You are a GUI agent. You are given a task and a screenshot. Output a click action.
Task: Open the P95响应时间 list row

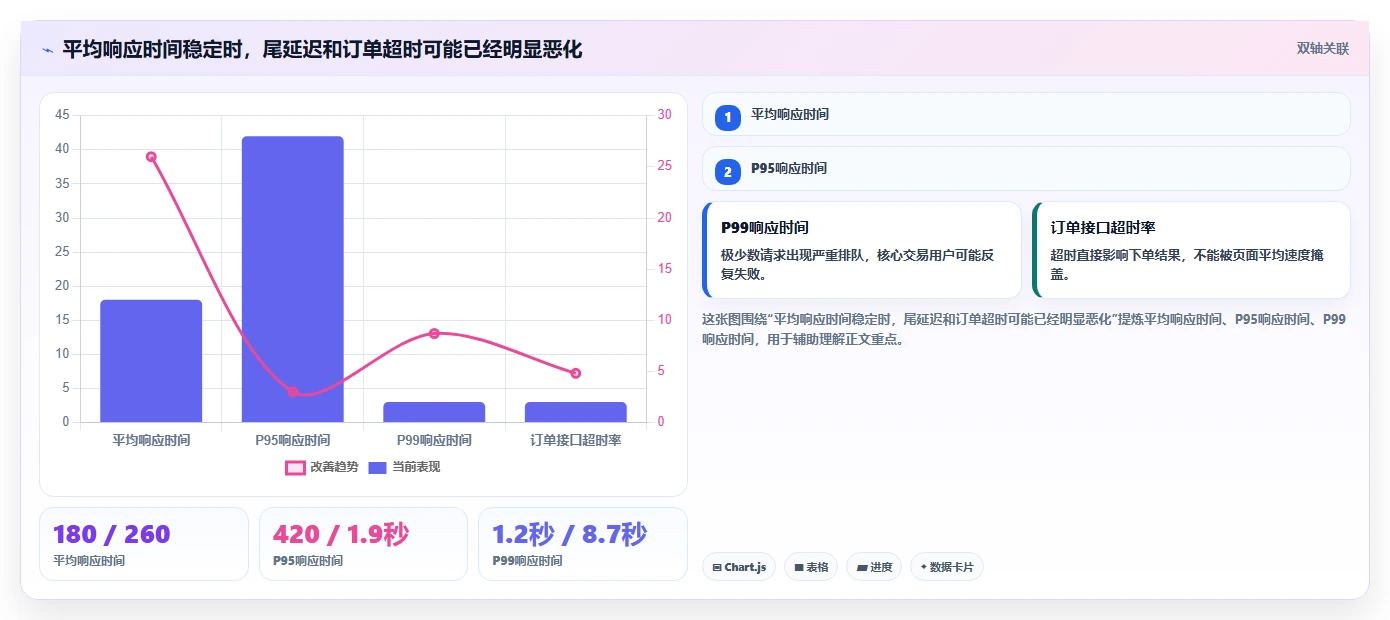pyautogui.click(x=1026, y=168)
